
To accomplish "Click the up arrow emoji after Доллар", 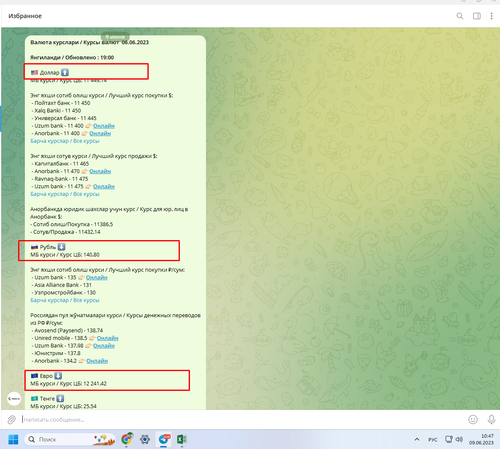I will [x=65, y=72].
